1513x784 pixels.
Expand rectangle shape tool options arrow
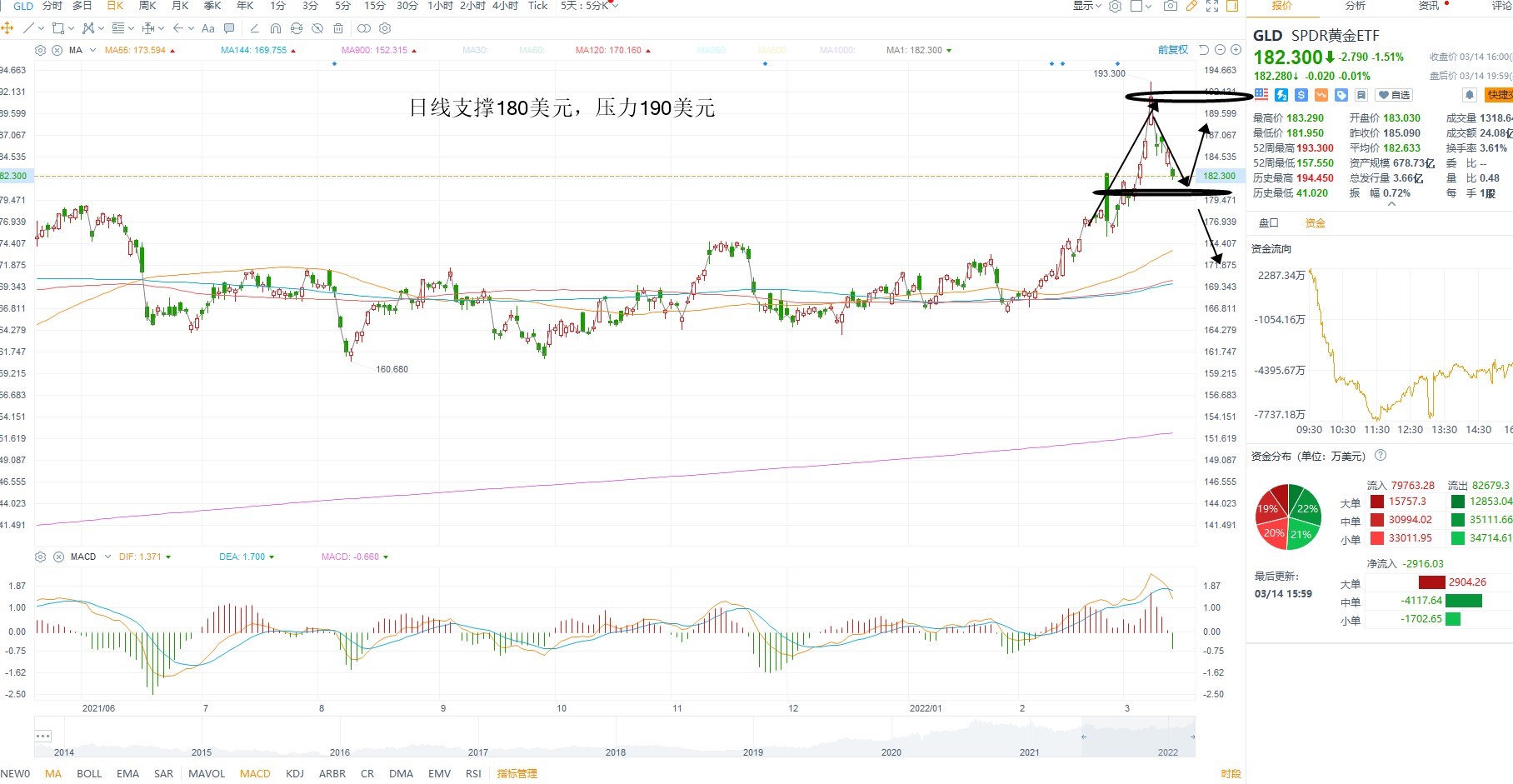click(x=71, y=28)
